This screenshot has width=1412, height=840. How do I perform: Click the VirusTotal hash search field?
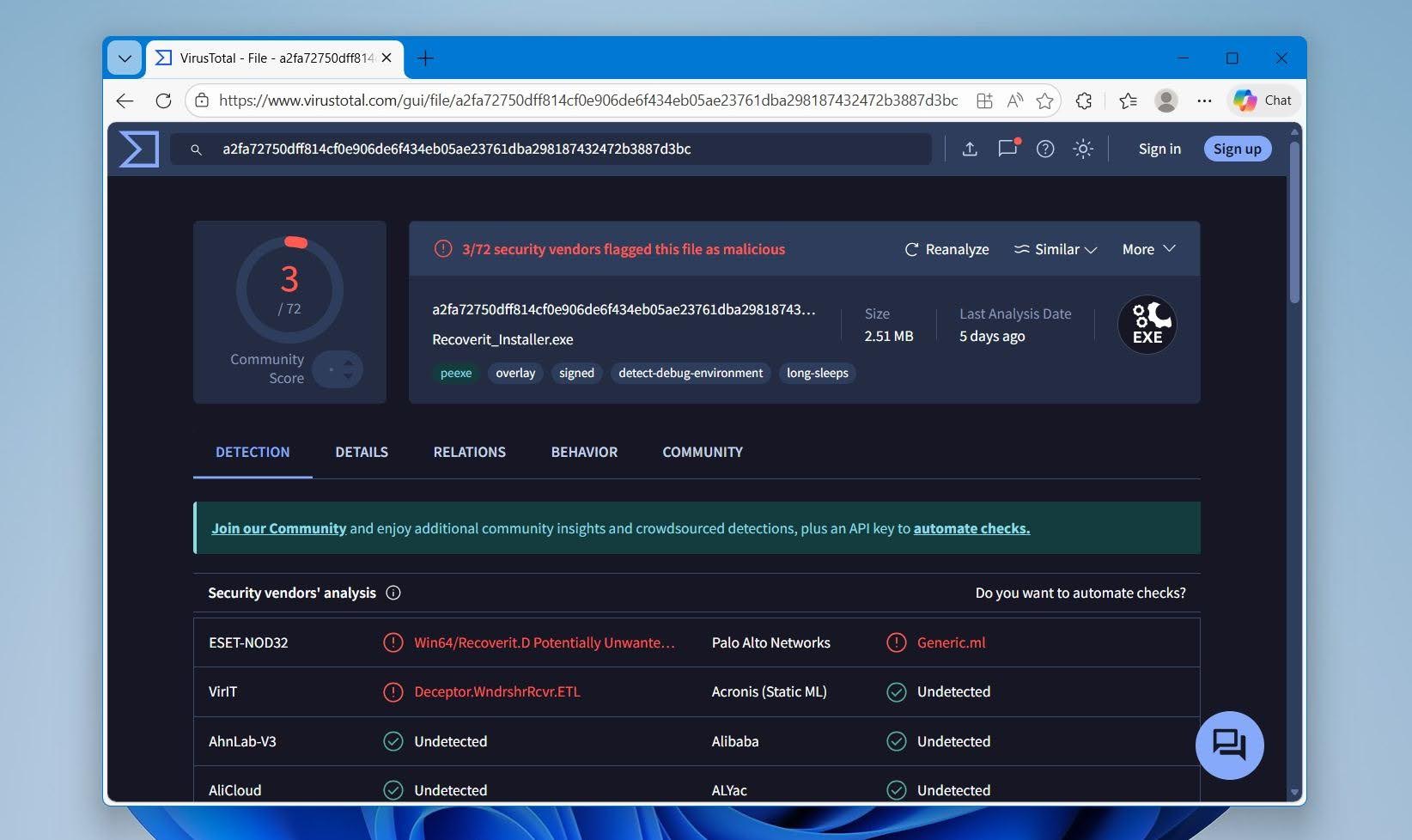pos(551,149)
